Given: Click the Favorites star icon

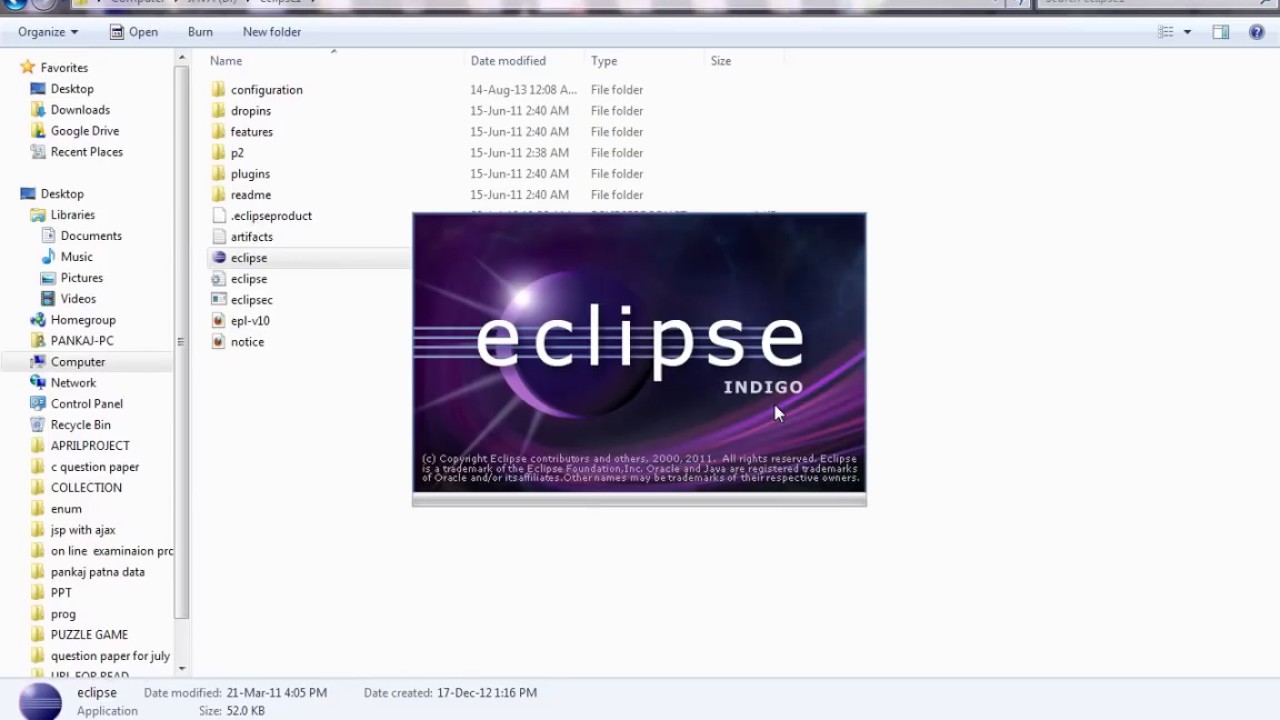Looking at the screenshot, I should pyautogui.click(x=28, y=67).
